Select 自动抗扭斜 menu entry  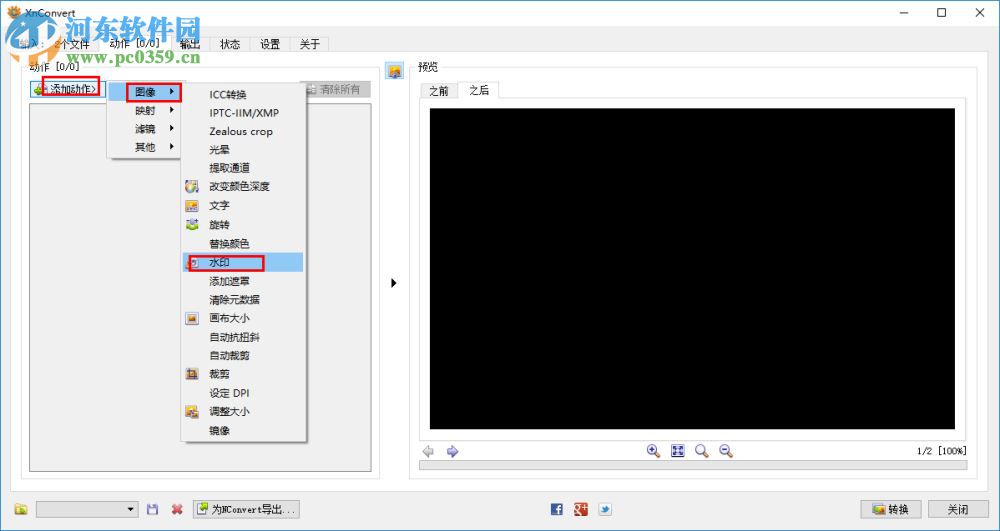tap(234, 337)
